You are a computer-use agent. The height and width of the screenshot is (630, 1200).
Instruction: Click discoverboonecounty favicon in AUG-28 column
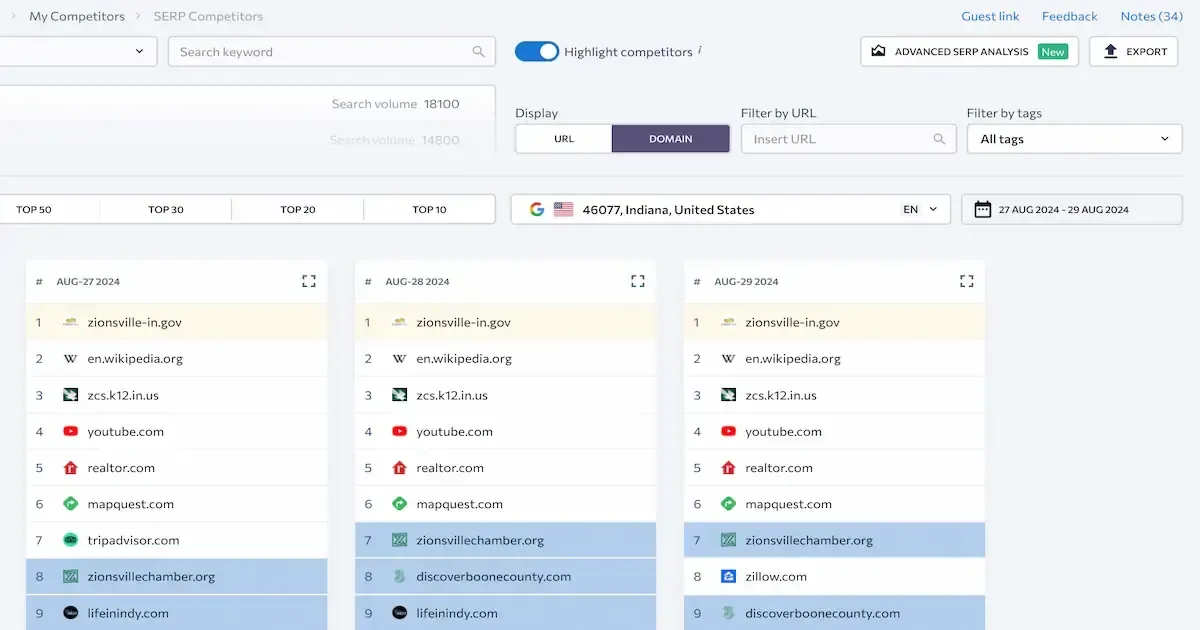point(399,576)
